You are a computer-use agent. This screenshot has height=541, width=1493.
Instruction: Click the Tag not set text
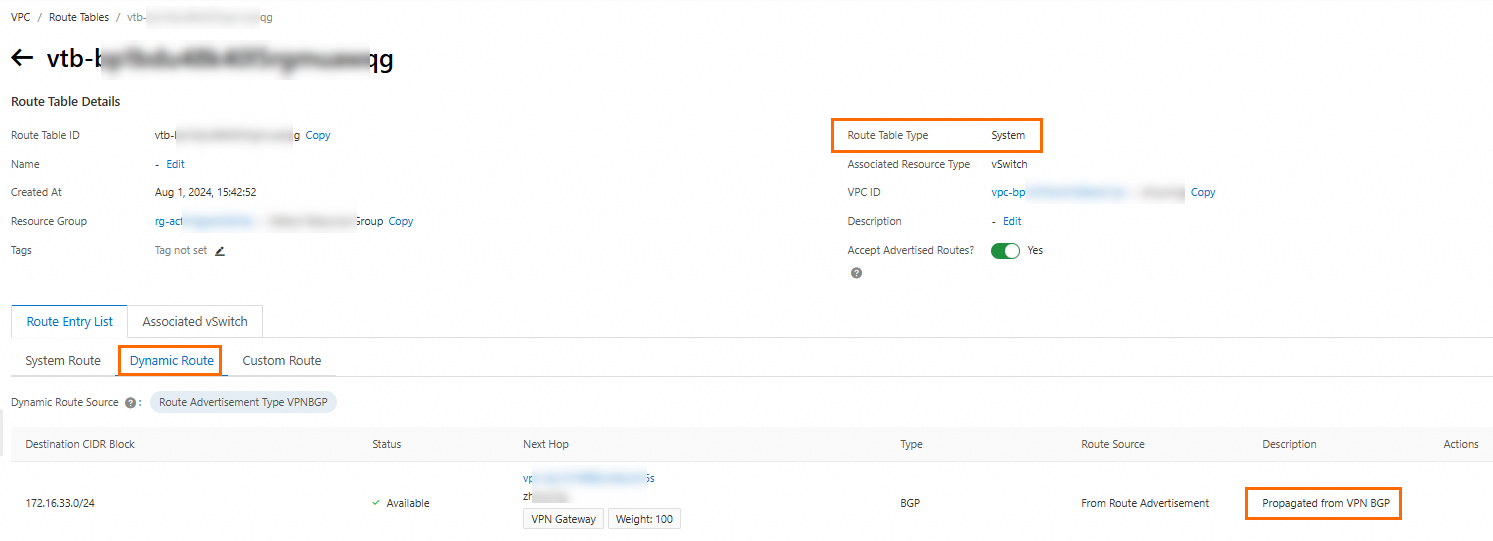click(x=181, y=251)
